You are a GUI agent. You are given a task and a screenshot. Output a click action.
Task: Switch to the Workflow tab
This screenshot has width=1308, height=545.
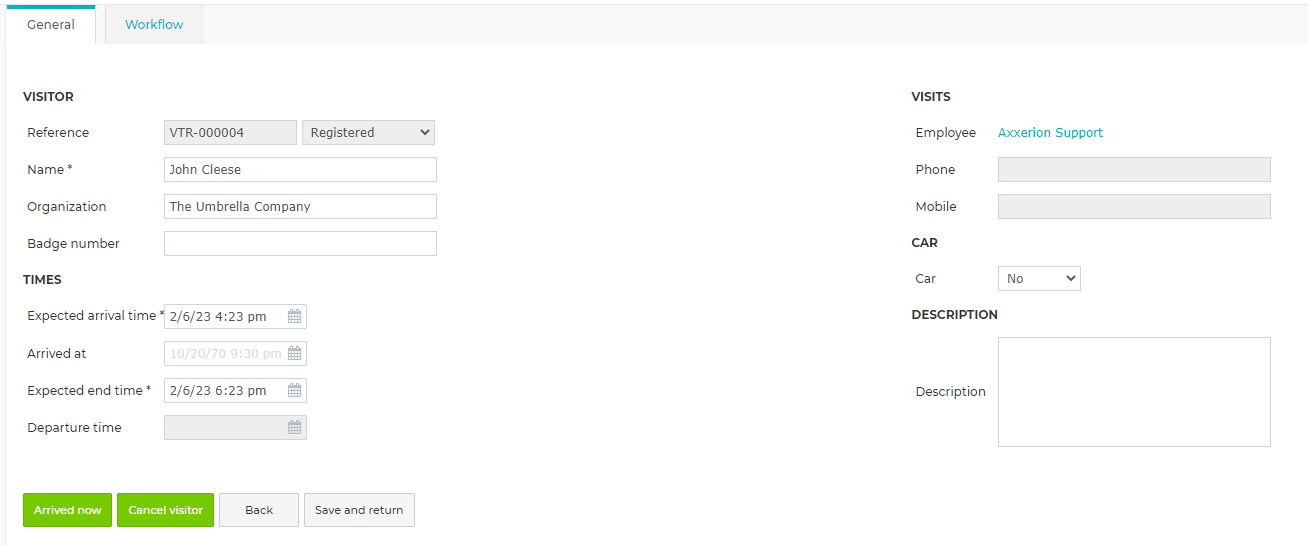pyautogui.click(x=154, y=24)
